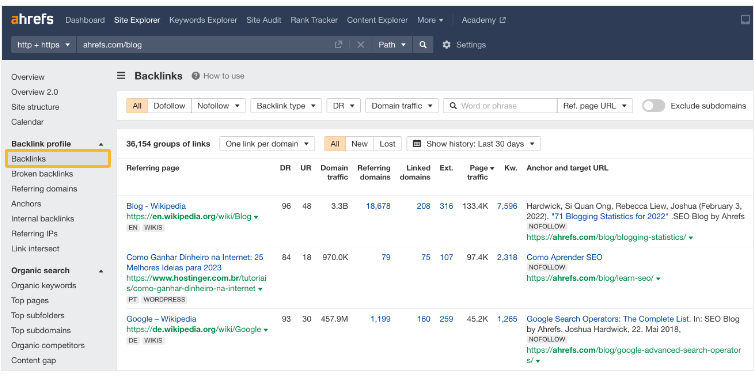Toggle Exclude subdomains switch
This screenshot has width=754, height=384.
click(653, 106)
